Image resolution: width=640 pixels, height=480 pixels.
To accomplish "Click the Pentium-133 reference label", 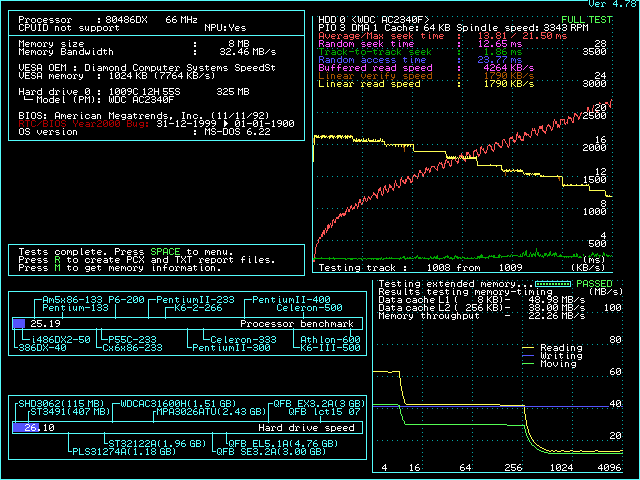I will [76, 308].
